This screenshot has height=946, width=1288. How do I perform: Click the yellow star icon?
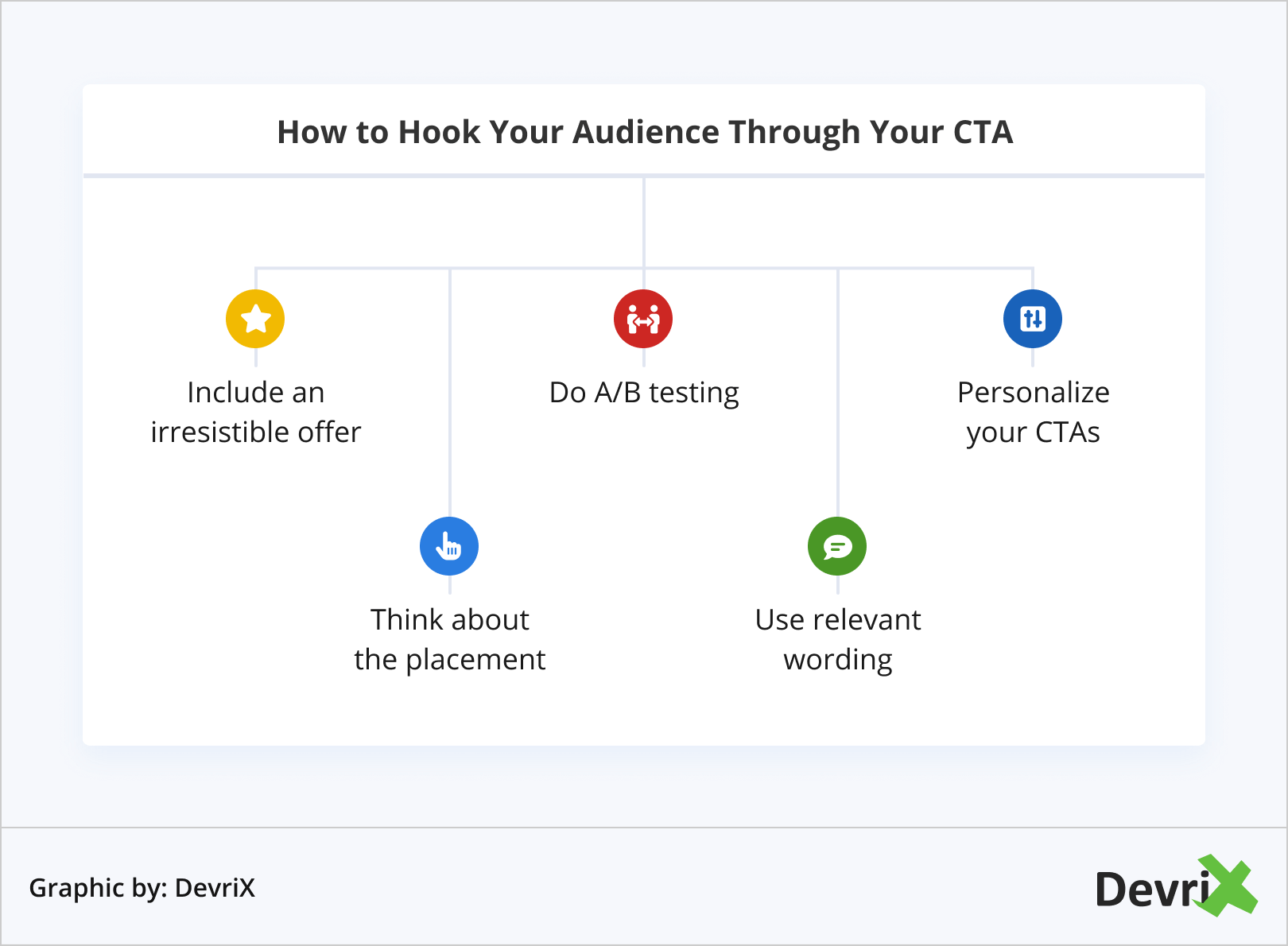tap(255, 319)
